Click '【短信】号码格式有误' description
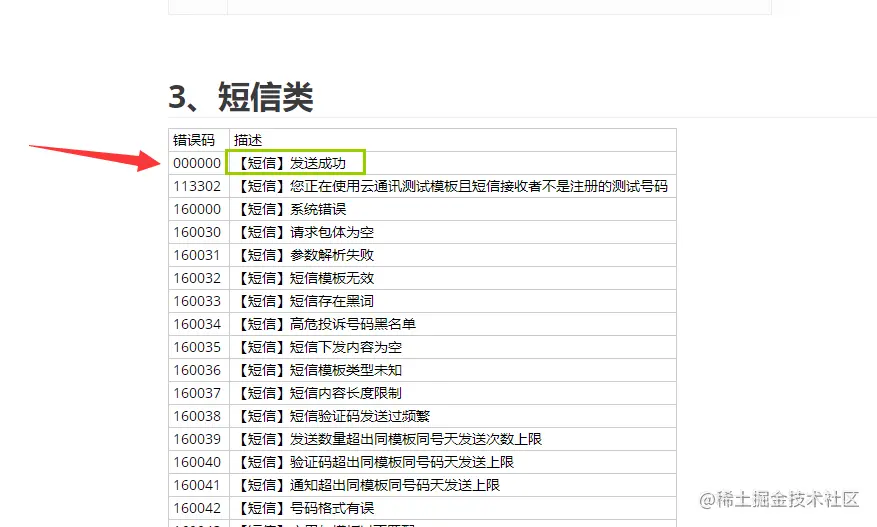Screen dimensions: 877x527 (x=304, y=508)
